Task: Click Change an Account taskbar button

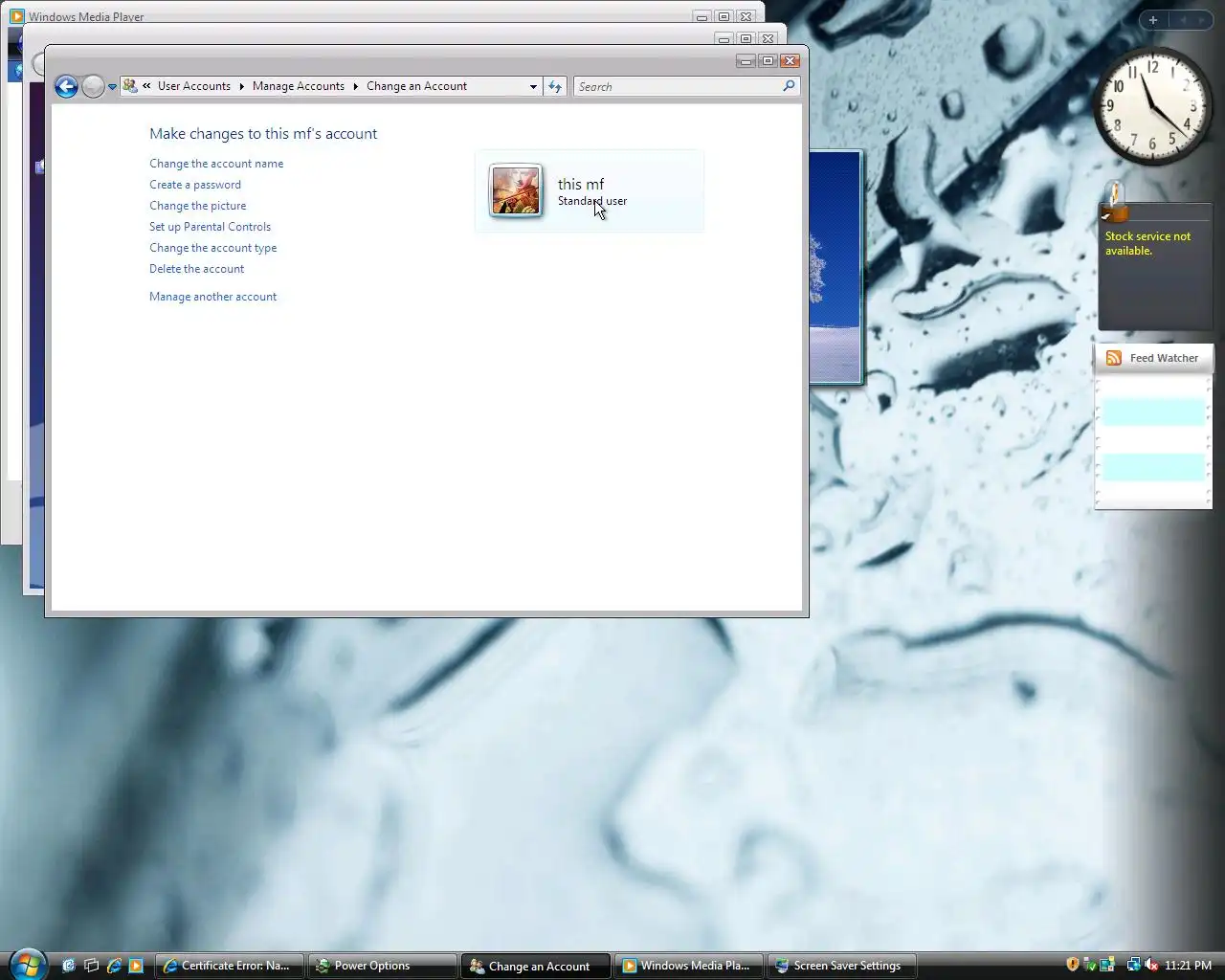Action: click(535, 966)
